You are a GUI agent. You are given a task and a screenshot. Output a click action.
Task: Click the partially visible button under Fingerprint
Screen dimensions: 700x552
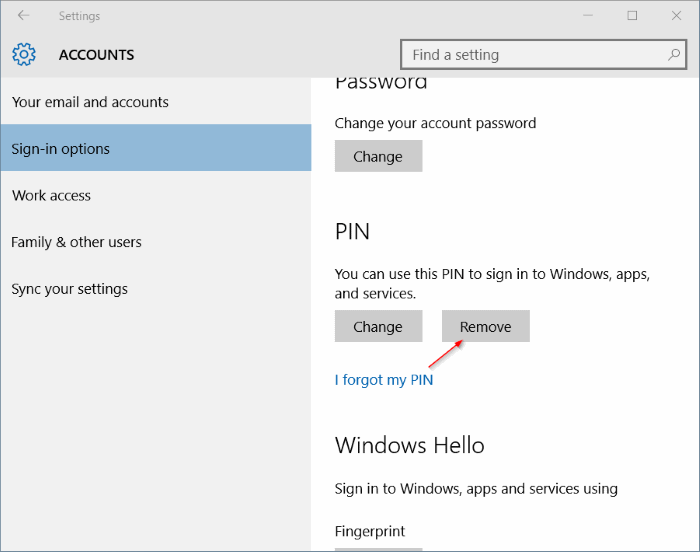tap(378, 548)
